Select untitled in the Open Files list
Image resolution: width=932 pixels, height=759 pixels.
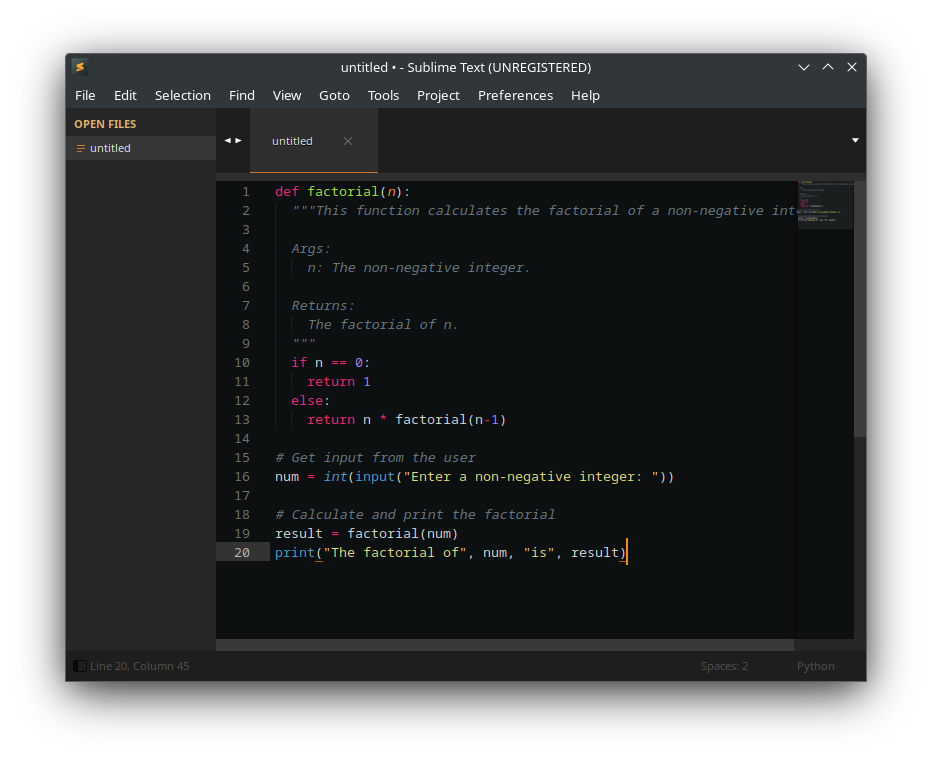(x=110, y=147)
